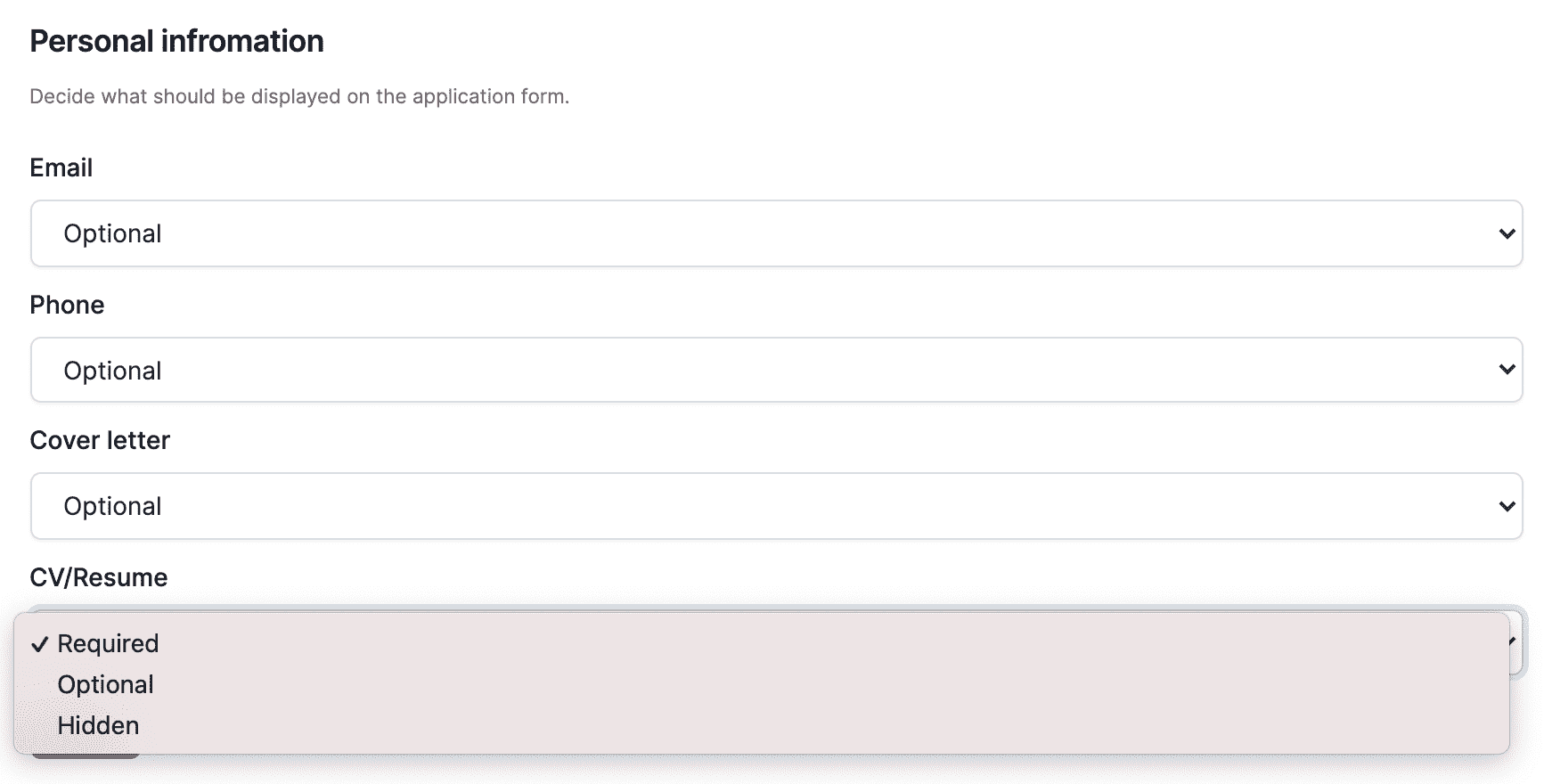Expand the Cover letter dropdown

pyautogui.click(x=775, y=506)
